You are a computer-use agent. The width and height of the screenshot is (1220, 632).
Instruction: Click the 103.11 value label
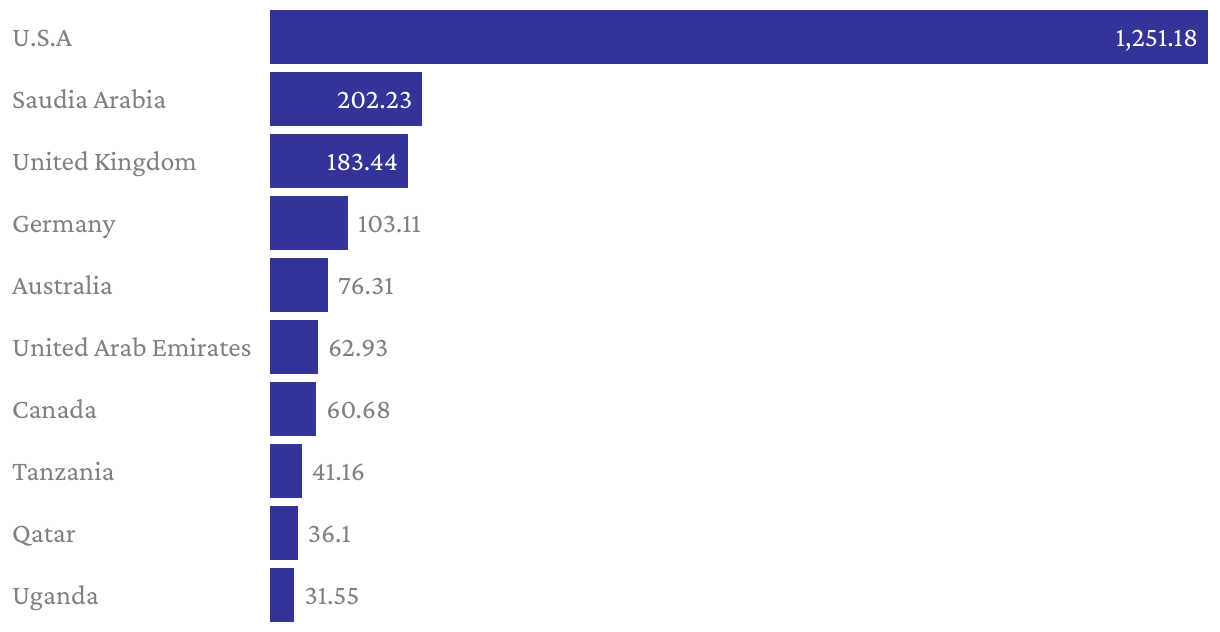pyautogui.click(x=389, y=225)
